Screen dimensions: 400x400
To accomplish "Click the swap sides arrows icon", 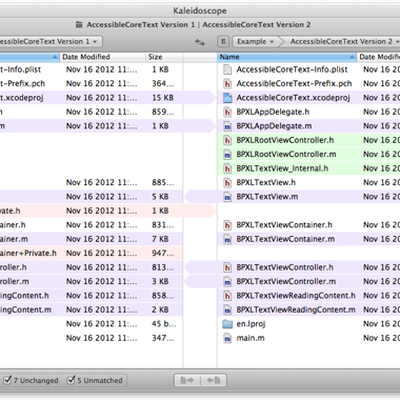I will tap(200, 42).
